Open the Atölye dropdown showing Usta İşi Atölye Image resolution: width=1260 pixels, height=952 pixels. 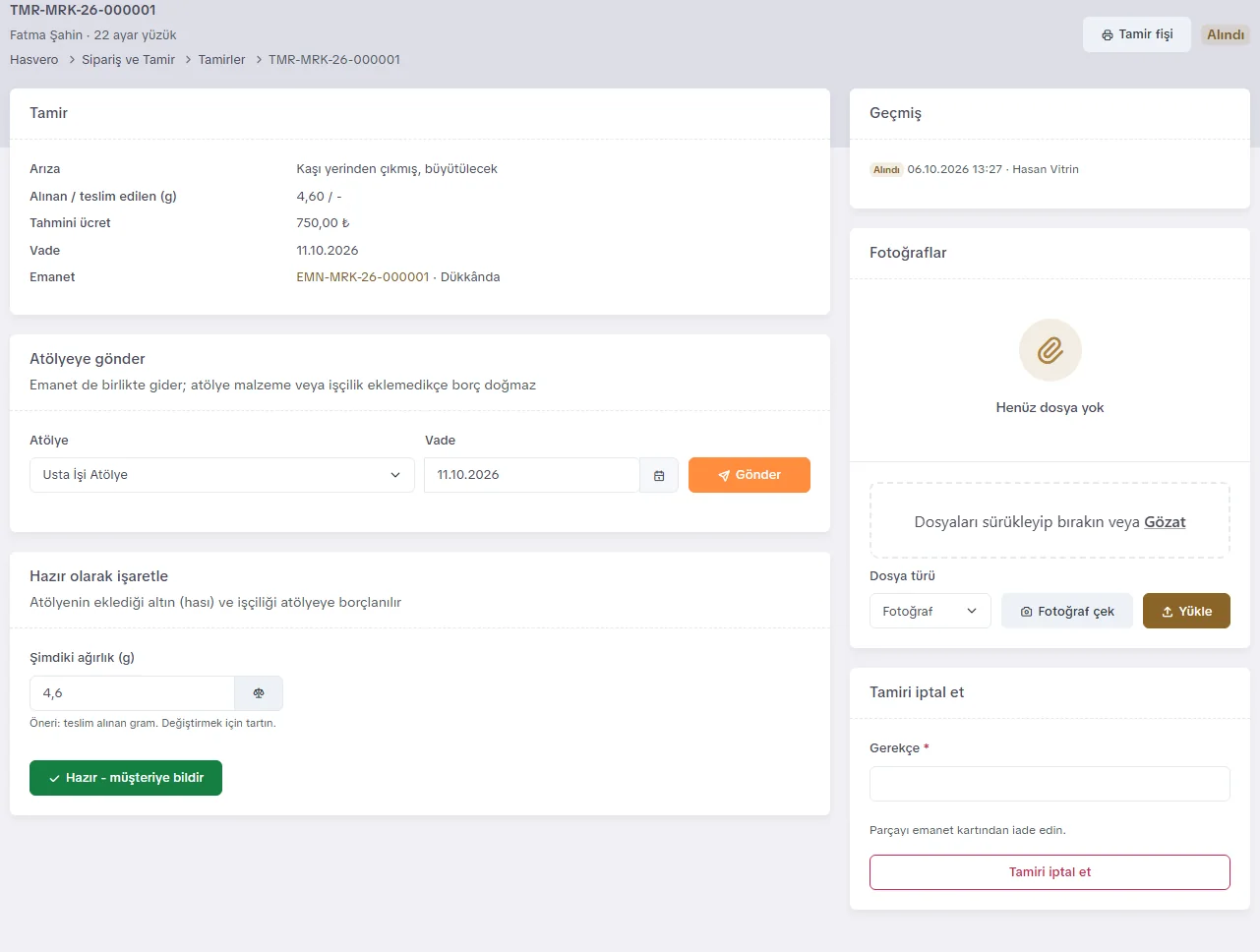tap(222, 475)
